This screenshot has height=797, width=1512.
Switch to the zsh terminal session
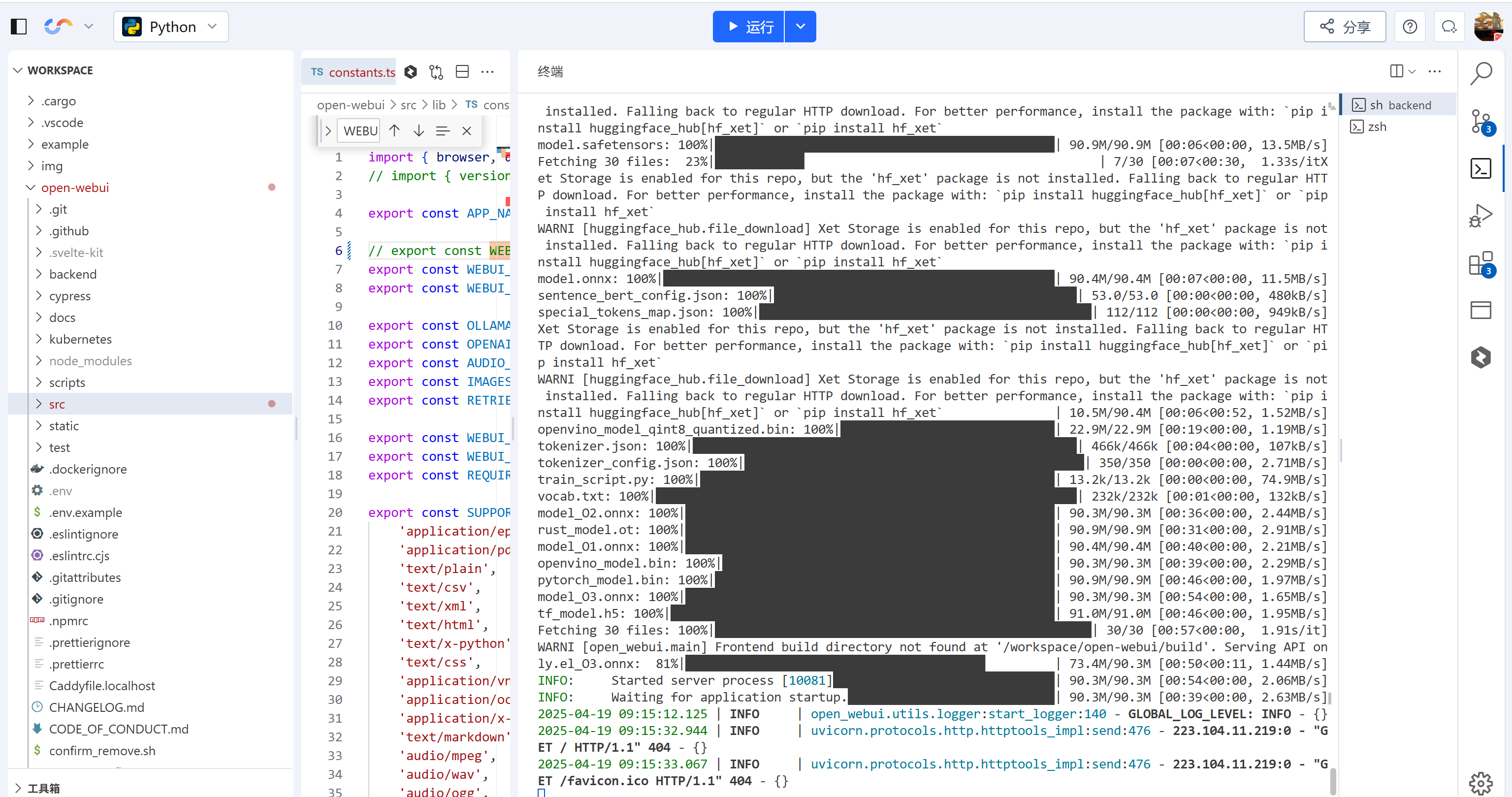(x=1377, y=127)
